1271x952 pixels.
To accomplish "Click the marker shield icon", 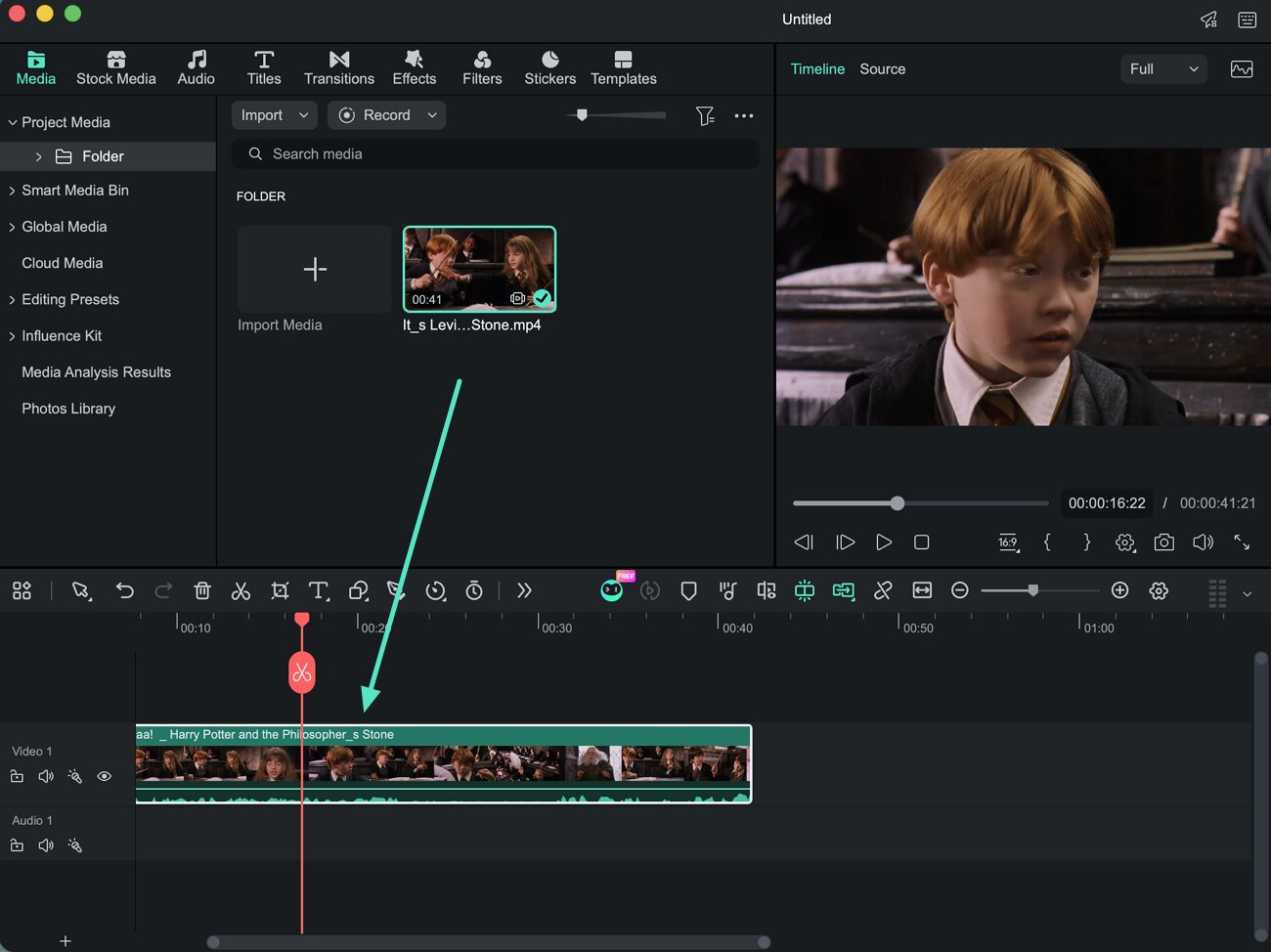I will pos(688,590).
